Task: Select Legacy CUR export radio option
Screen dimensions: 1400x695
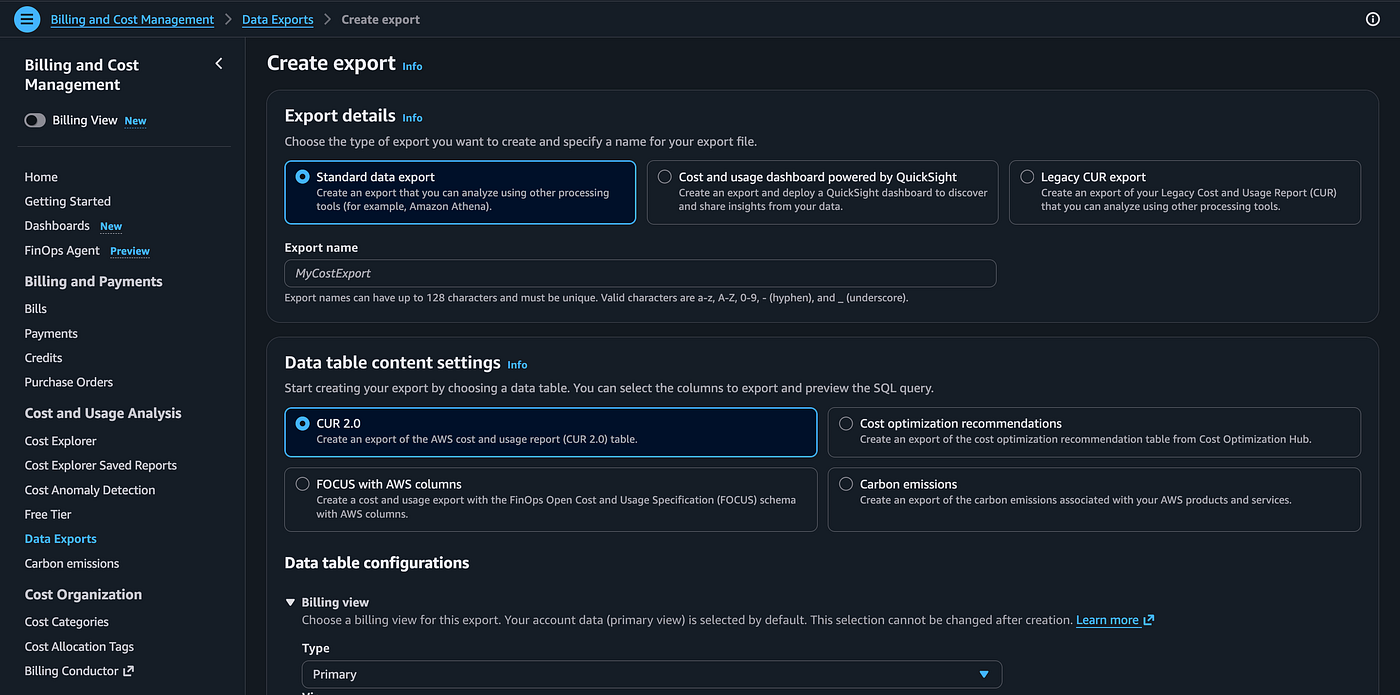Action: [1027, 177]
